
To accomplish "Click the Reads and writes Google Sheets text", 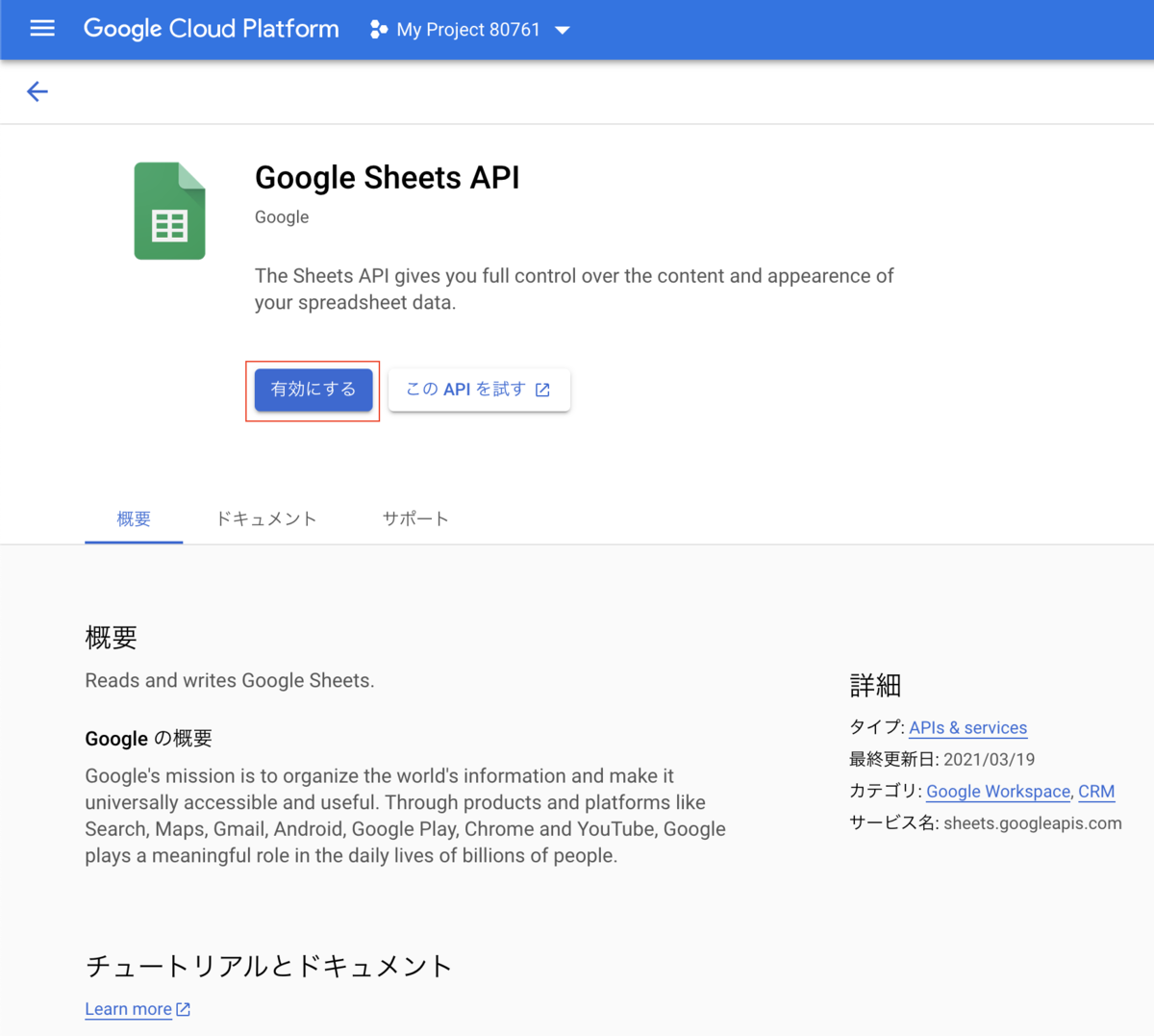I will (230, 681).
